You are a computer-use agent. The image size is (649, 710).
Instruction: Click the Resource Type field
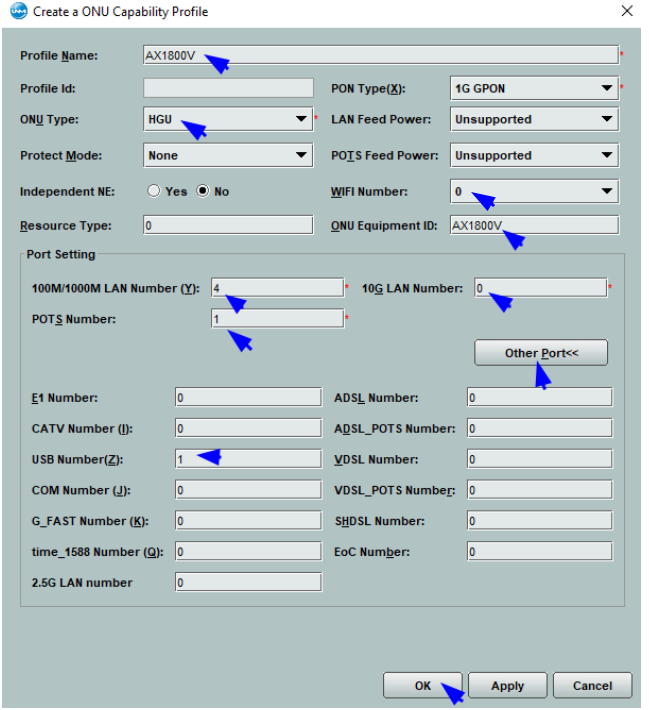pos(228,225)
